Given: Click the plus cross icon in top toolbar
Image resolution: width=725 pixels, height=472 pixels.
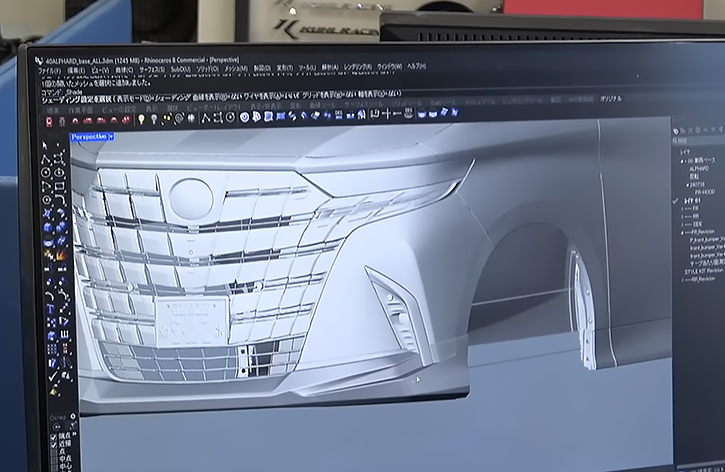Looking at the screenshot, I should tap(387, 113).
